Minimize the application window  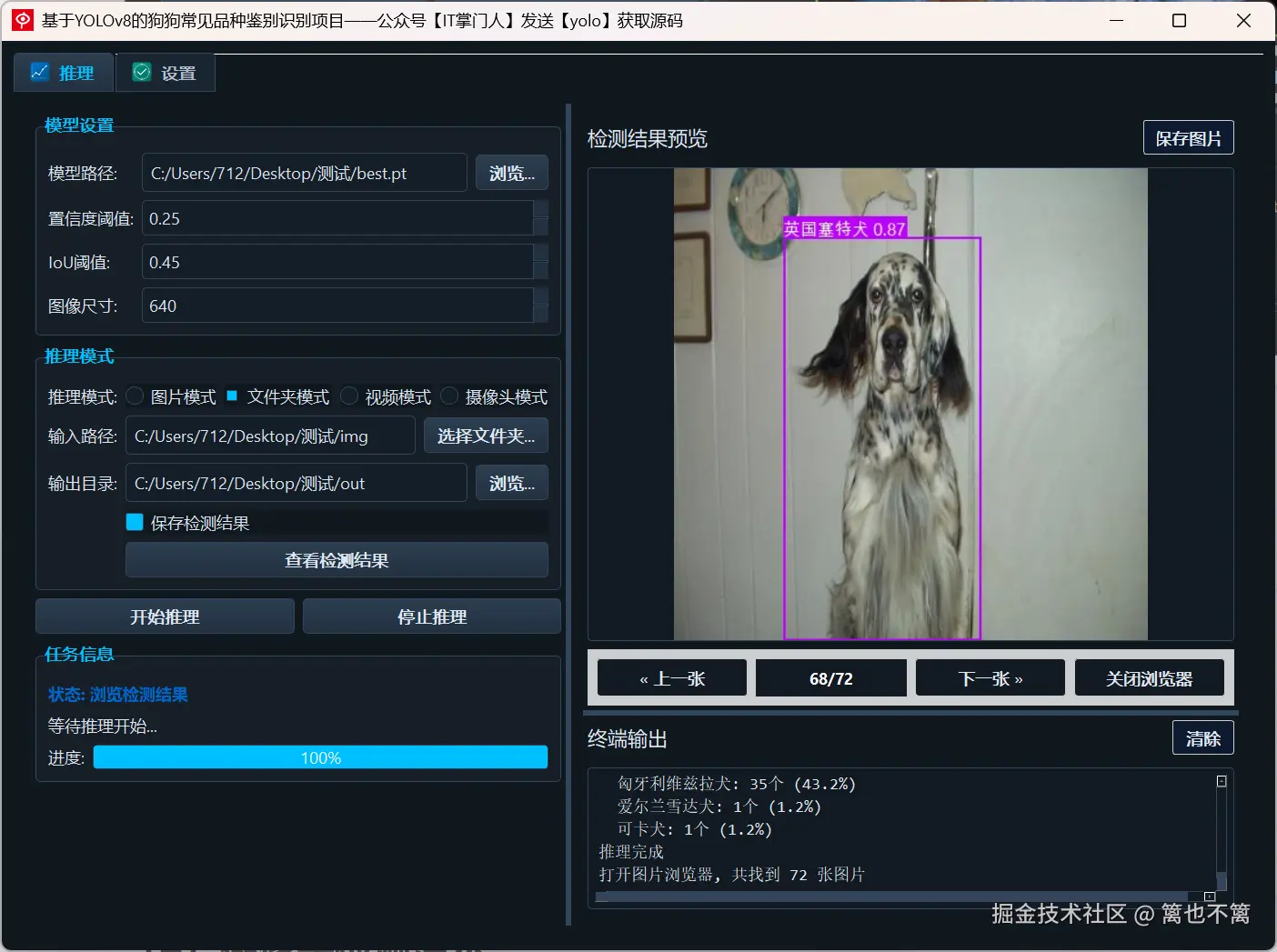[x=1117, y=20]
